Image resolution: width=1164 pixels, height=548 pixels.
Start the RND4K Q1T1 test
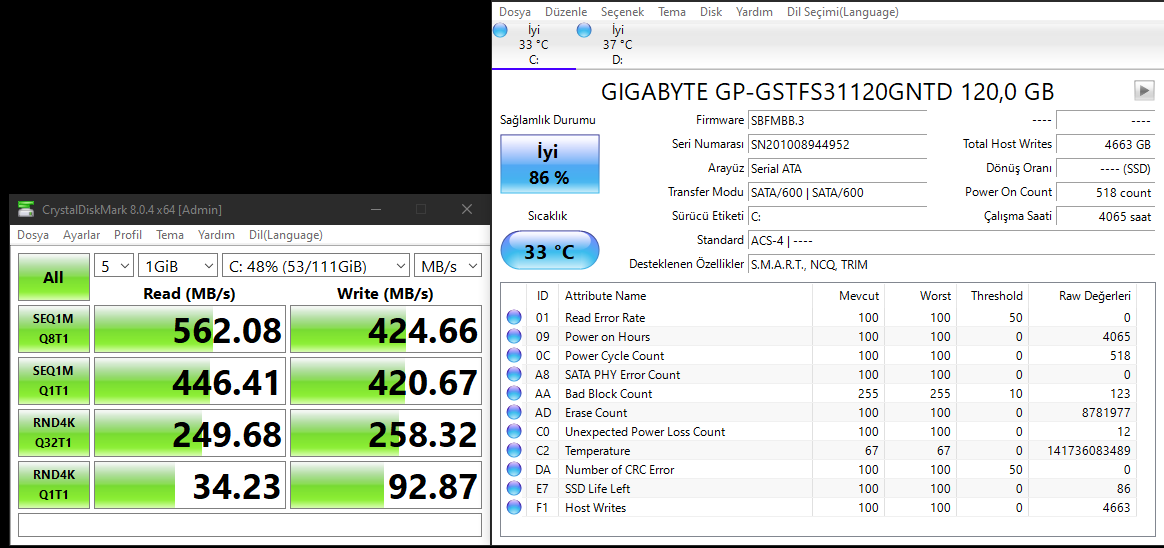pyautogui.click(x=53, y=483)
